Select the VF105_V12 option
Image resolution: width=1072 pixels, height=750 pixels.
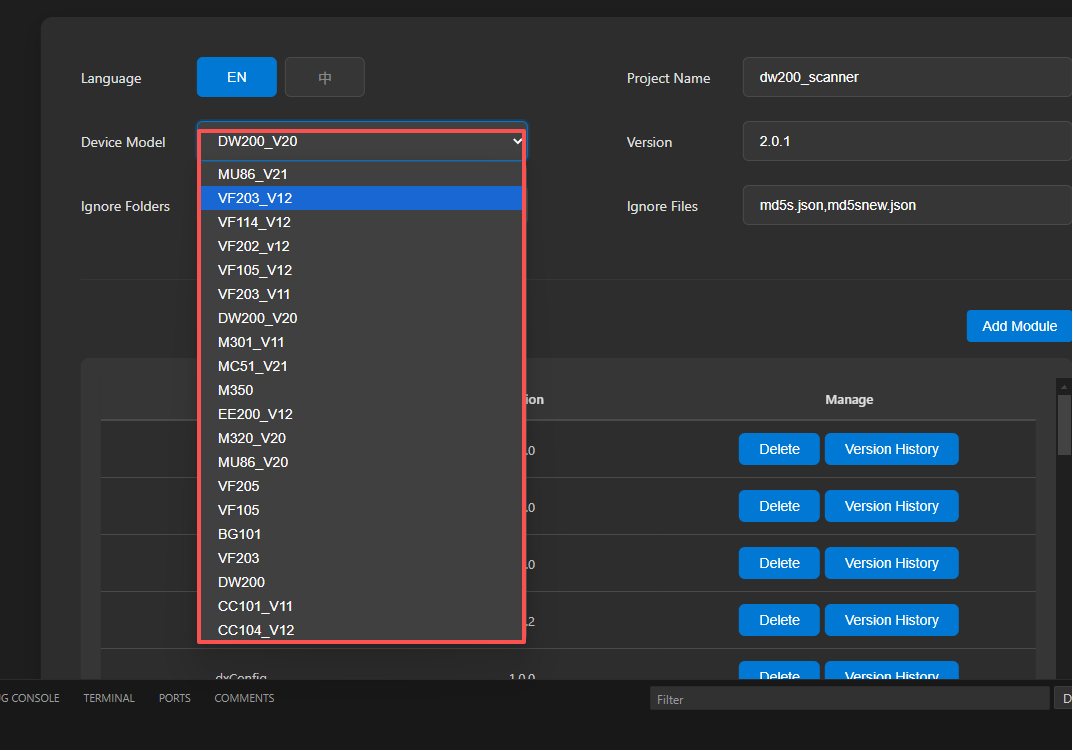click(x=251, y=269)
